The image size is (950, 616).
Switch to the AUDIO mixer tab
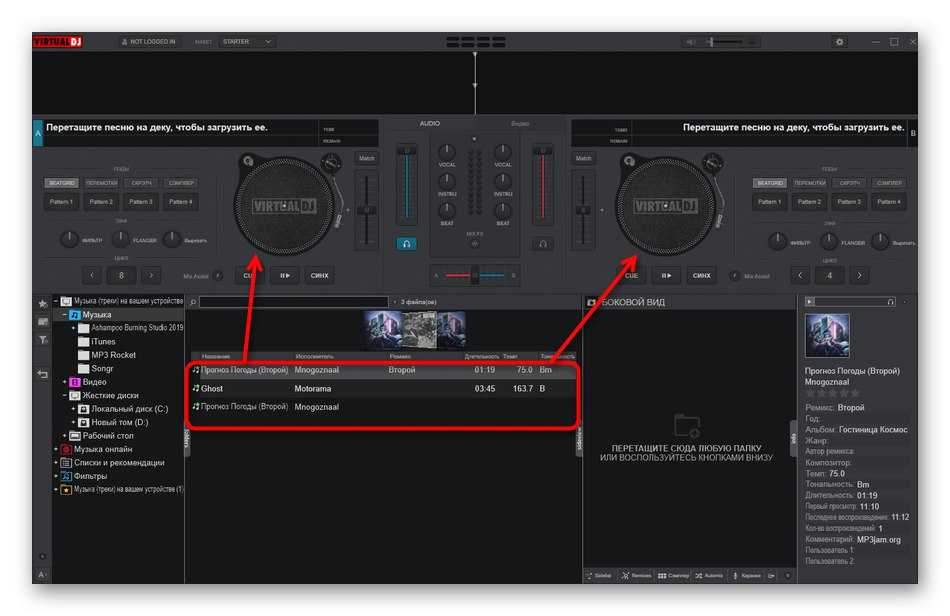point(430,124)
